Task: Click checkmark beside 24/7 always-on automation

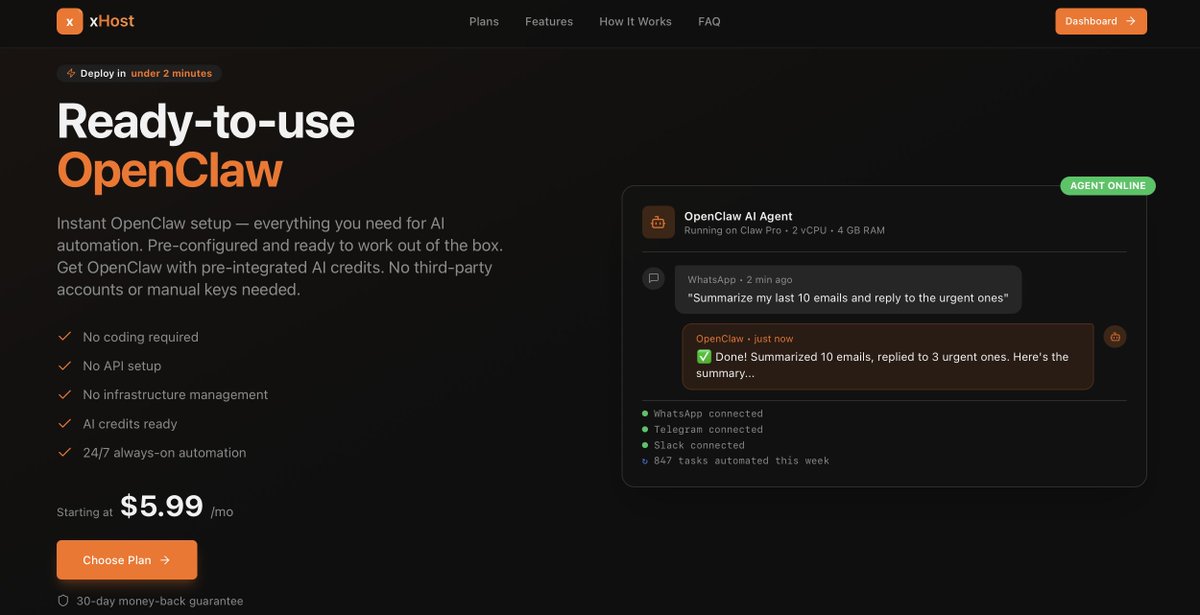Action: pos(65,453)
